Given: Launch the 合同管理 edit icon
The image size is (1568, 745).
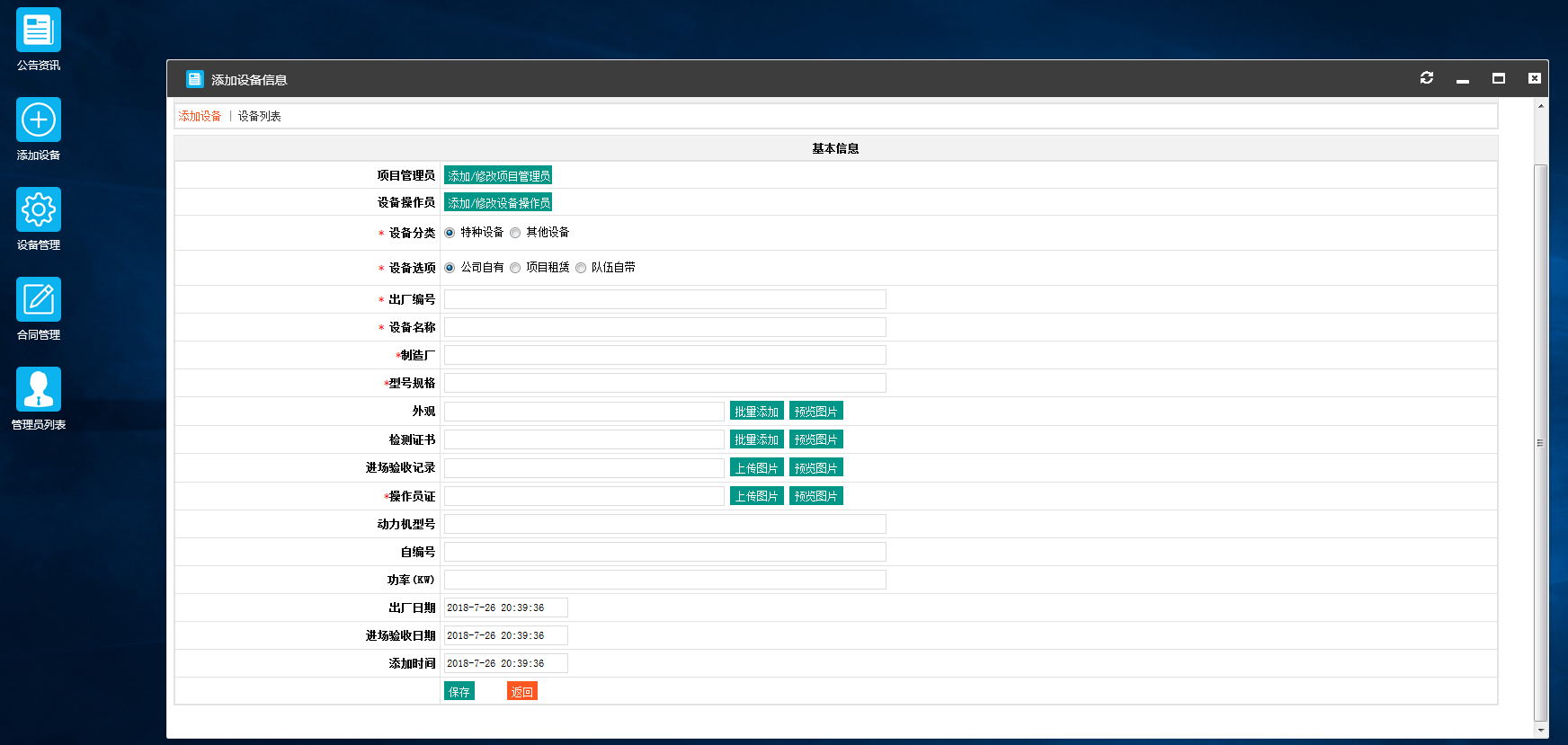Looking at the screenshot, I should tap(39, 299).
